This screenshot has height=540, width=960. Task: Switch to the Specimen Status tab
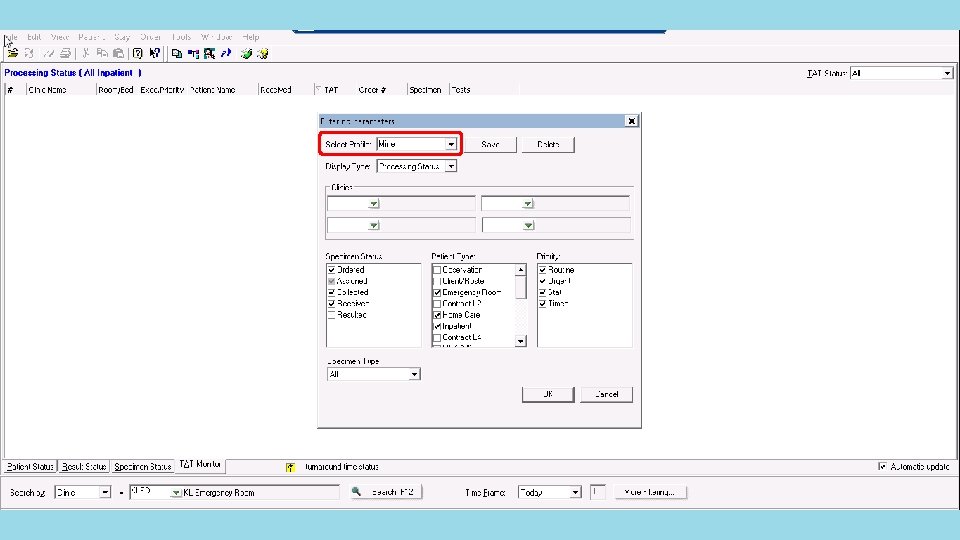click(143, 467)
